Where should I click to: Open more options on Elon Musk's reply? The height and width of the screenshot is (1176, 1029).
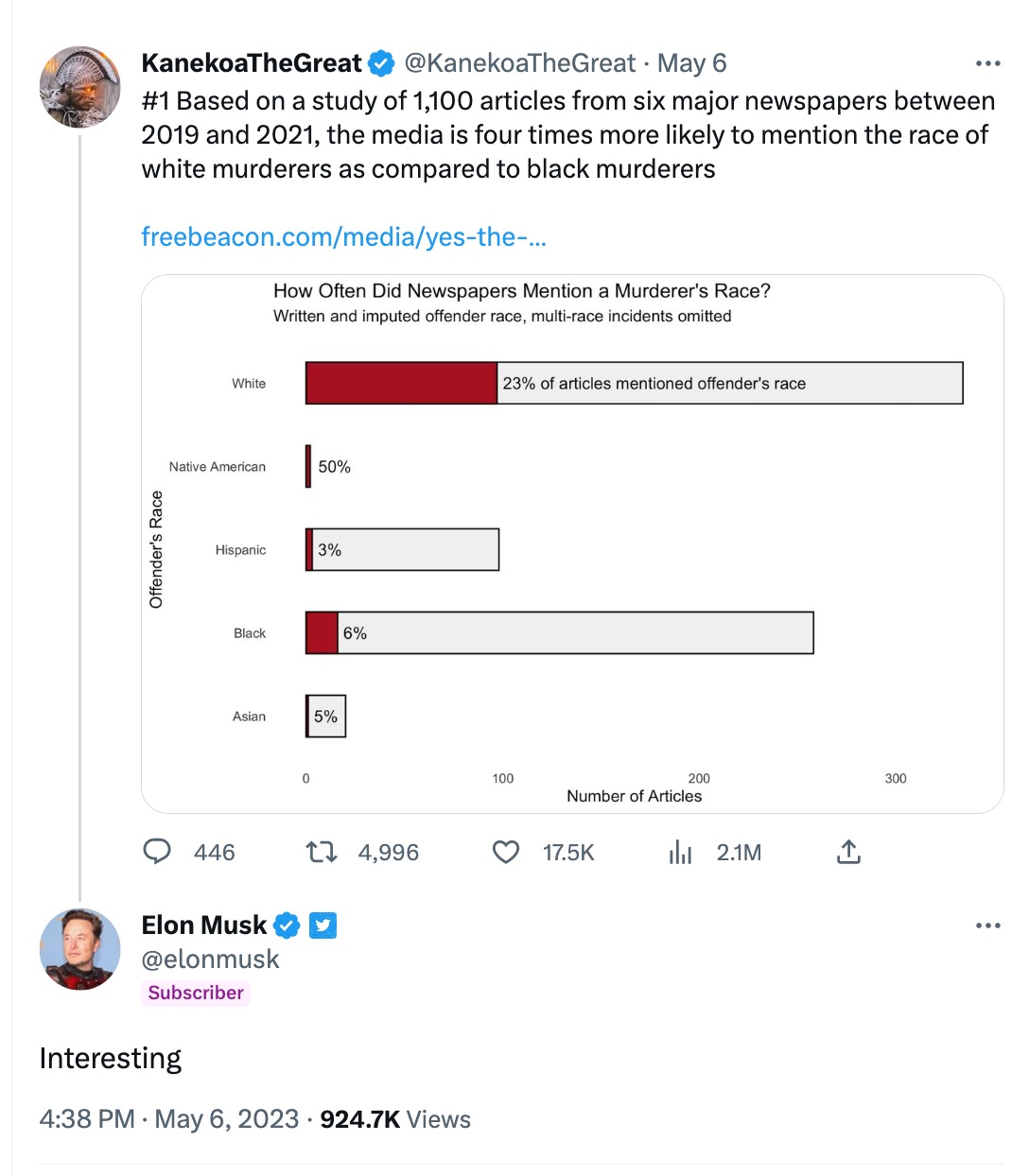(x=987, y=925)
